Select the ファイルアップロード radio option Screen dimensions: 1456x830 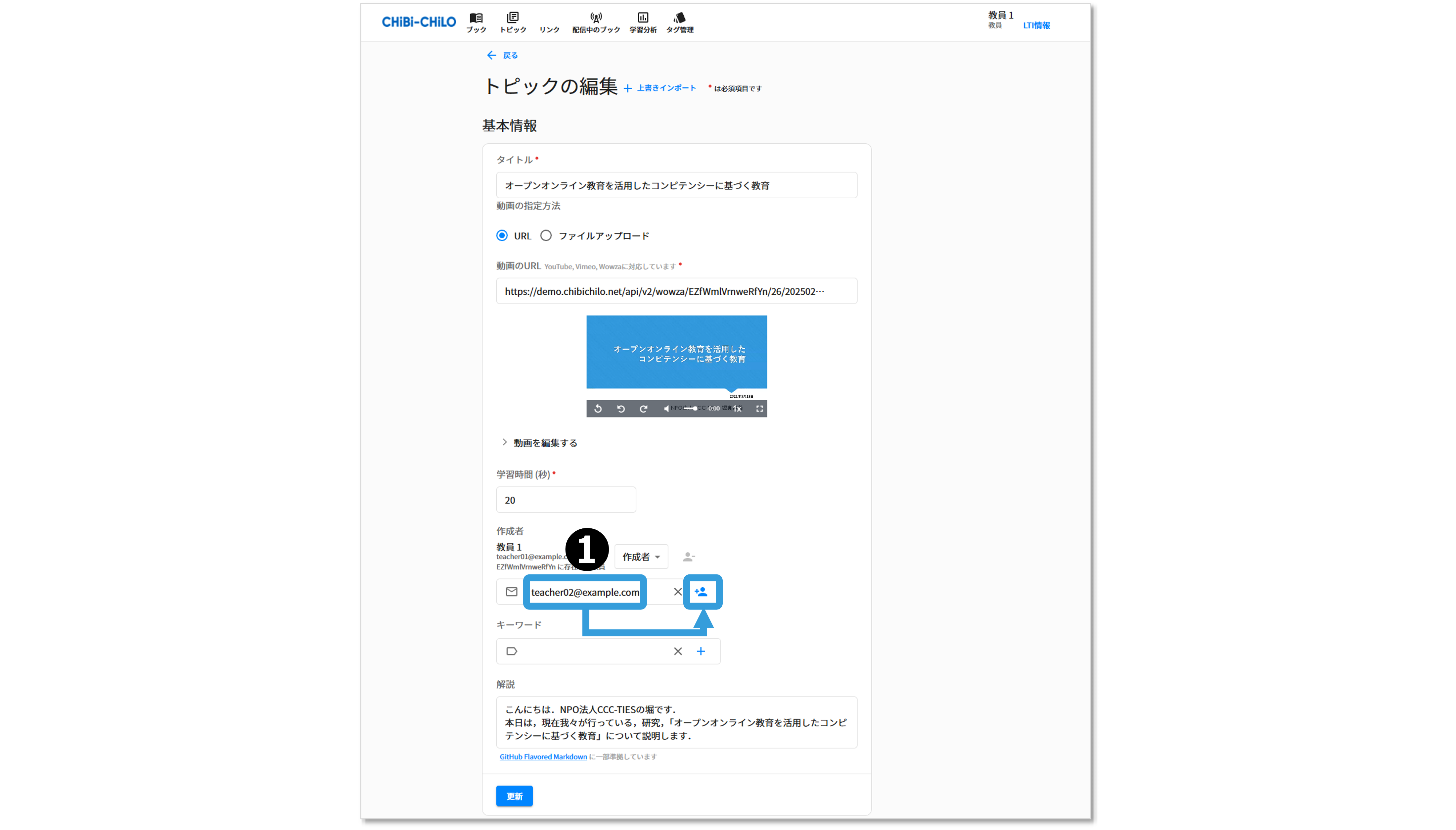(546, 235)
